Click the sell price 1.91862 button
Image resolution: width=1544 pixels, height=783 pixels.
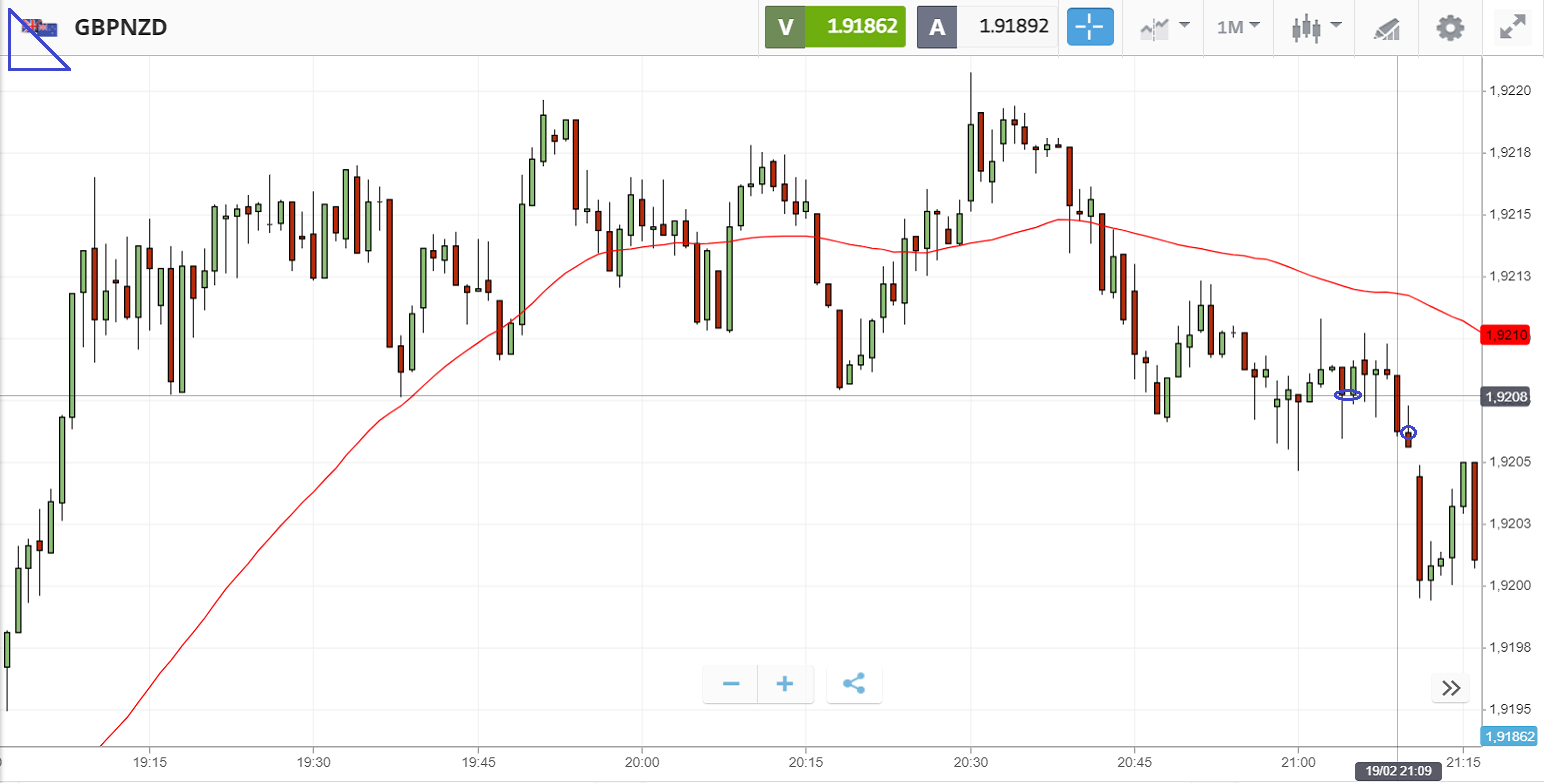coord(835,27)
